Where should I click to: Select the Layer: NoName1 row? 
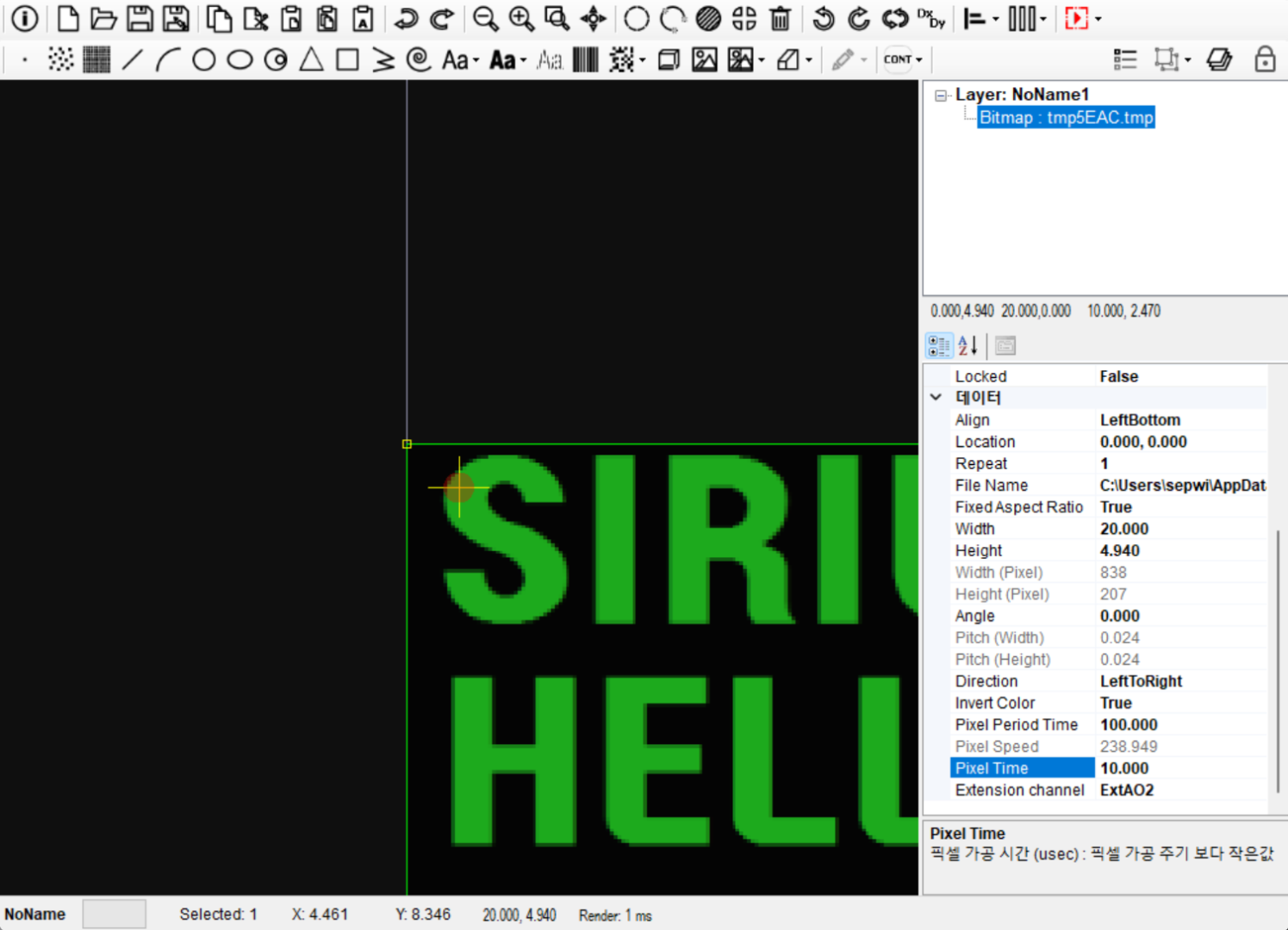(x=1022, y=95)
